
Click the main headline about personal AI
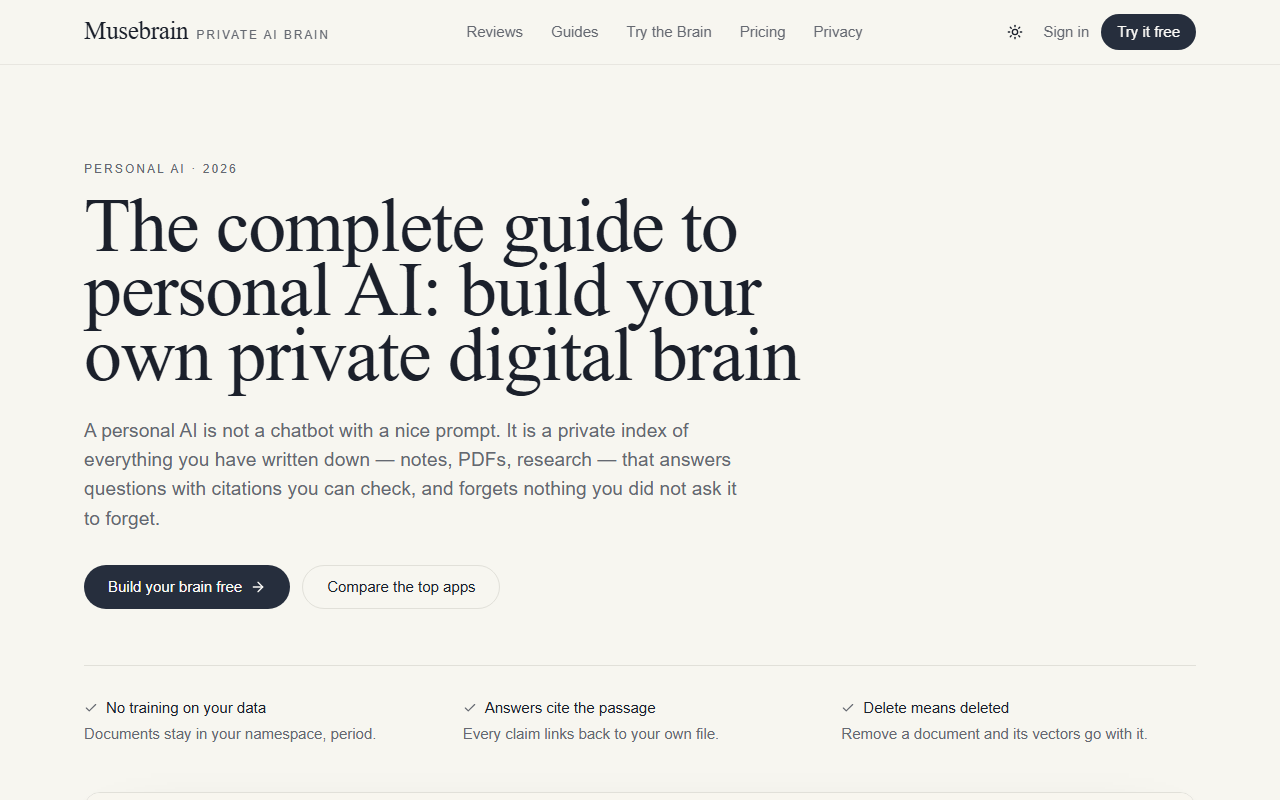(442, 291)
